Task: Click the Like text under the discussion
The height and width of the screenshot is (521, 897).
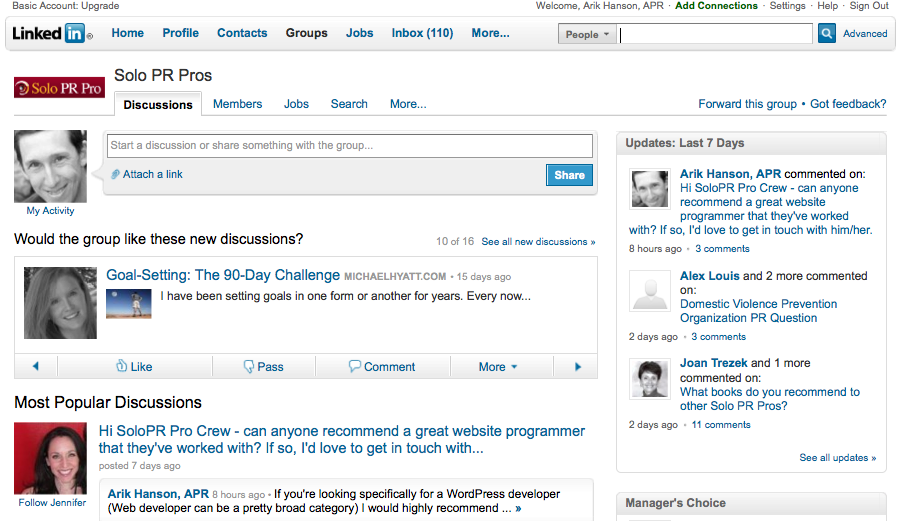Action: point(141,367)
